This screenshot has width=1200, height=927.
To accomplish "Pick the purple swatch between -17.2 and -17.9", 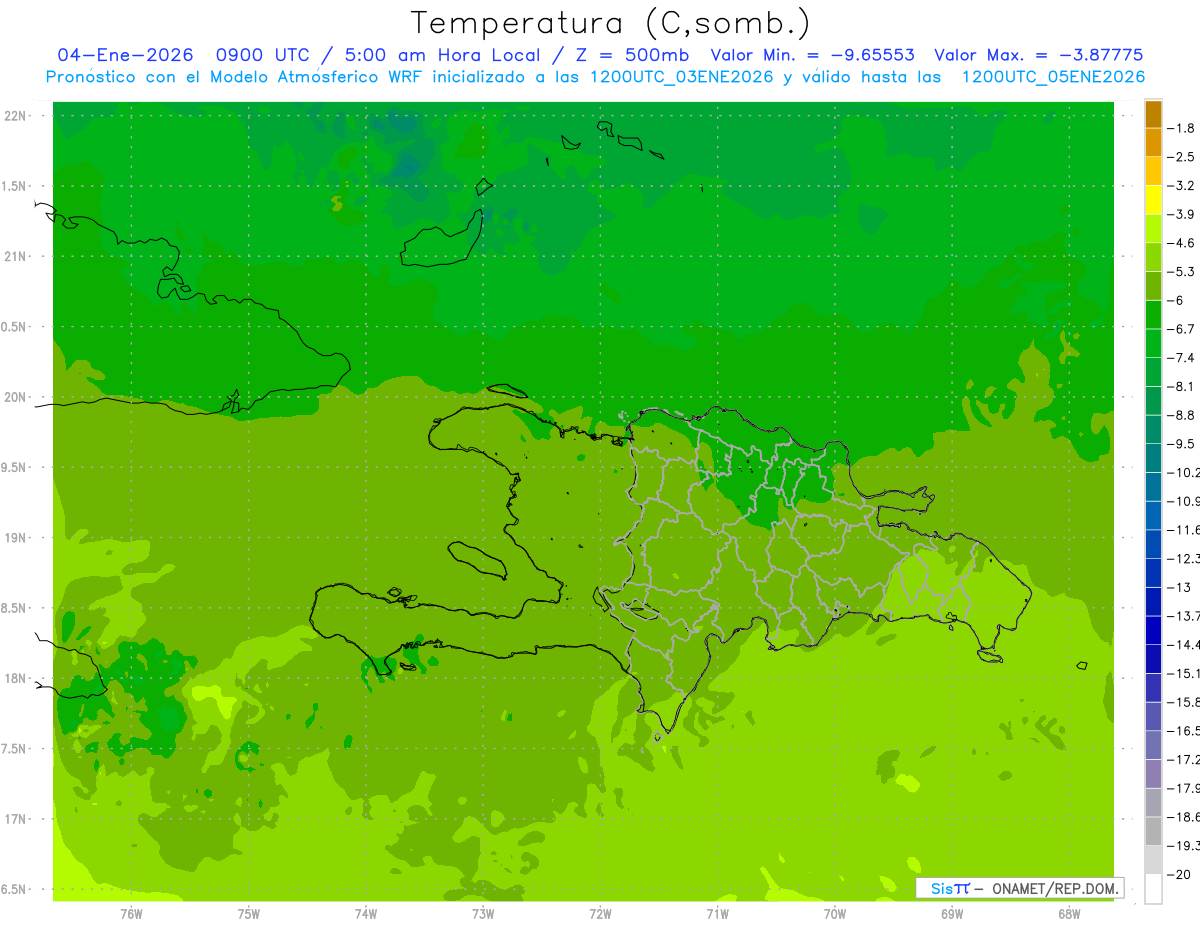I will click(1153, 774).
